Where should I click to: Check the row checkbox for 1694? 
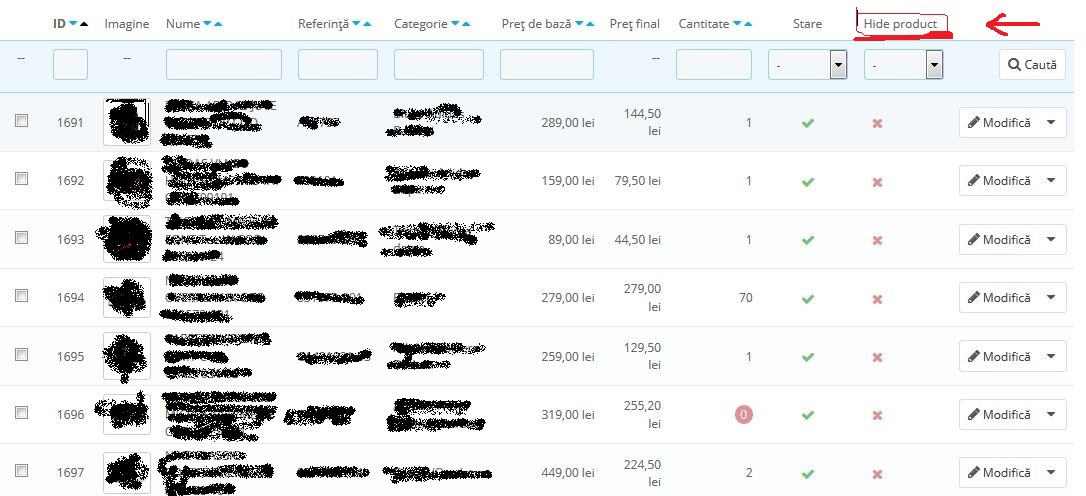point(21,296)
